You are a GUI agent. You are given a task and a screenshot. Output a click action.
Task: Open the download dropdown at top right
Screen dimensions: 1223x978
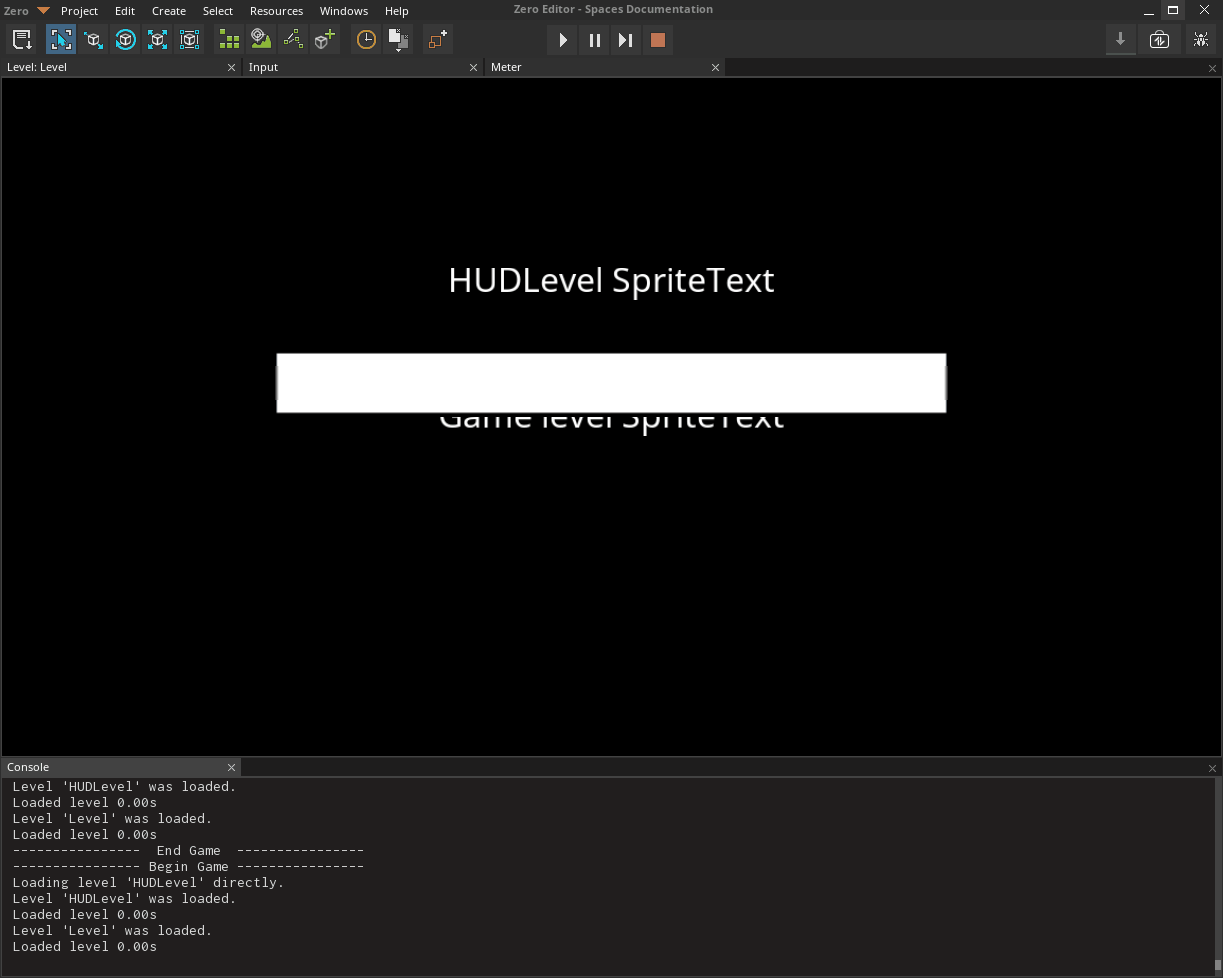1120,39
